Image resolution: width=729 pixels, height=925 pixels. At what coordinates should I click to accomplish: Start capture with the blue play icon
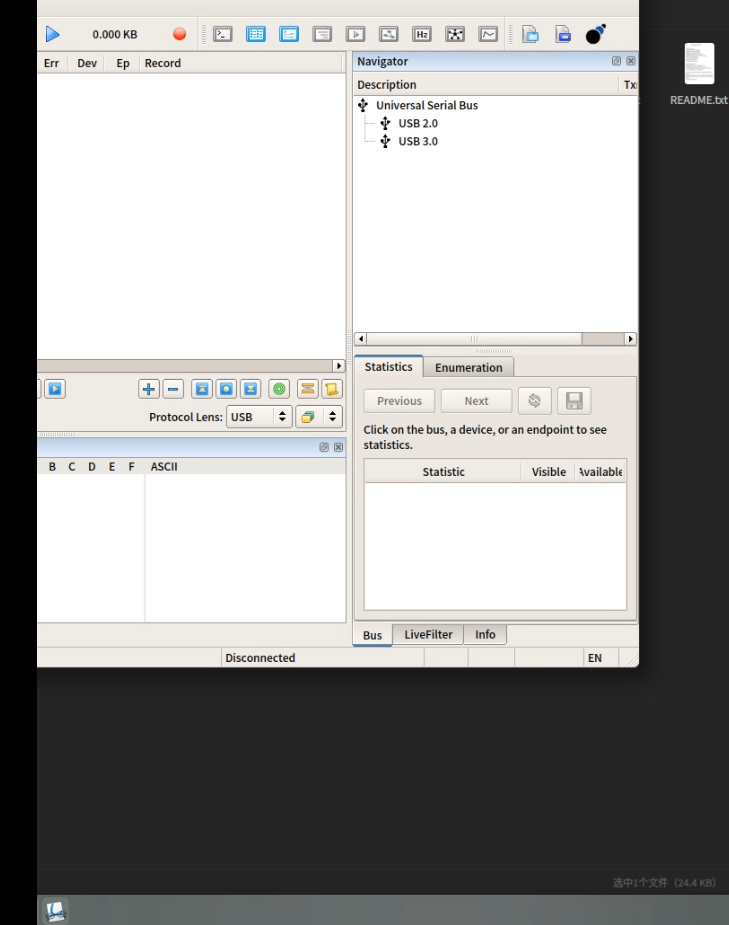tap(52, 34)
